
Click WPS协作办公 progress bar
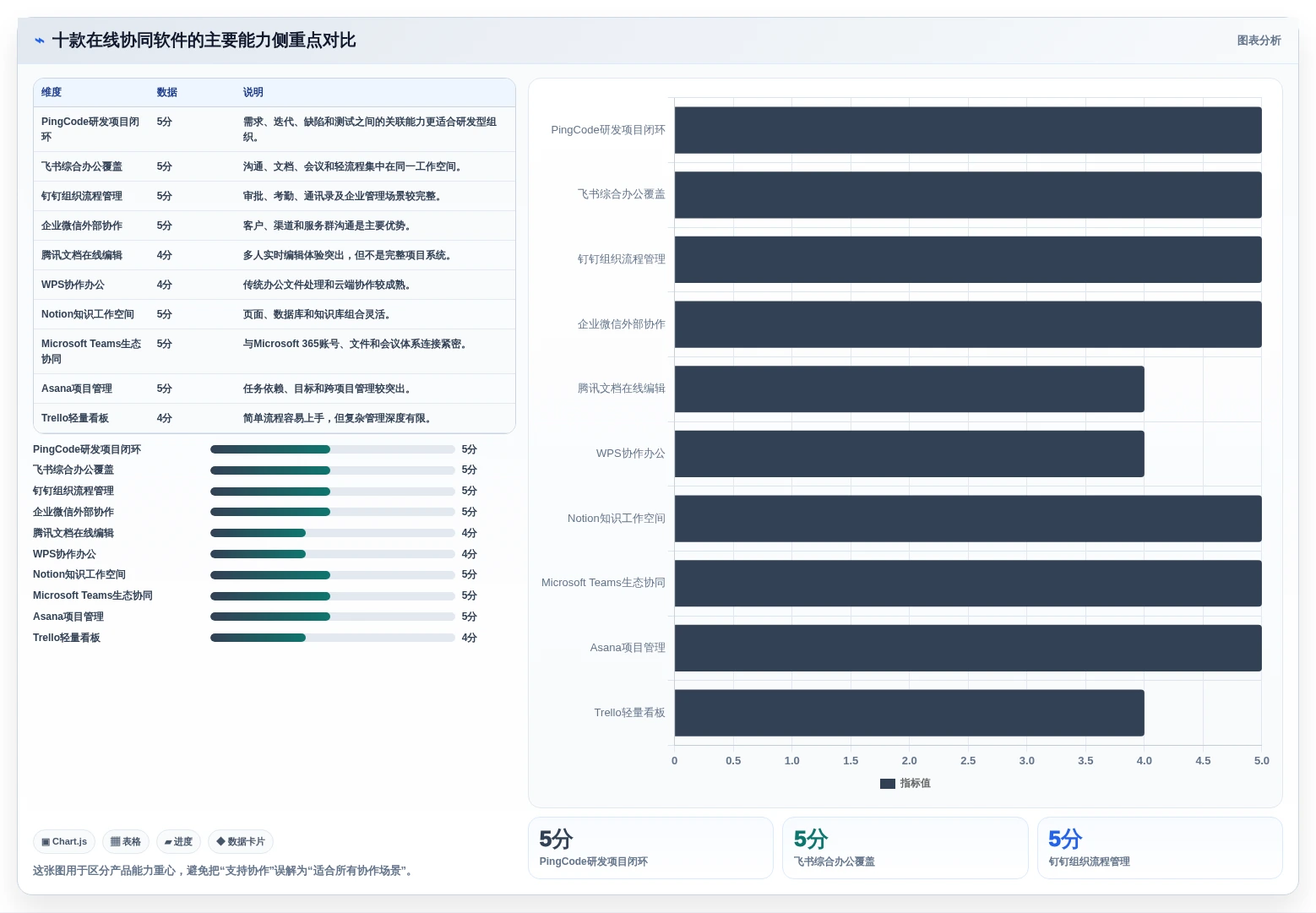[333, 554]
